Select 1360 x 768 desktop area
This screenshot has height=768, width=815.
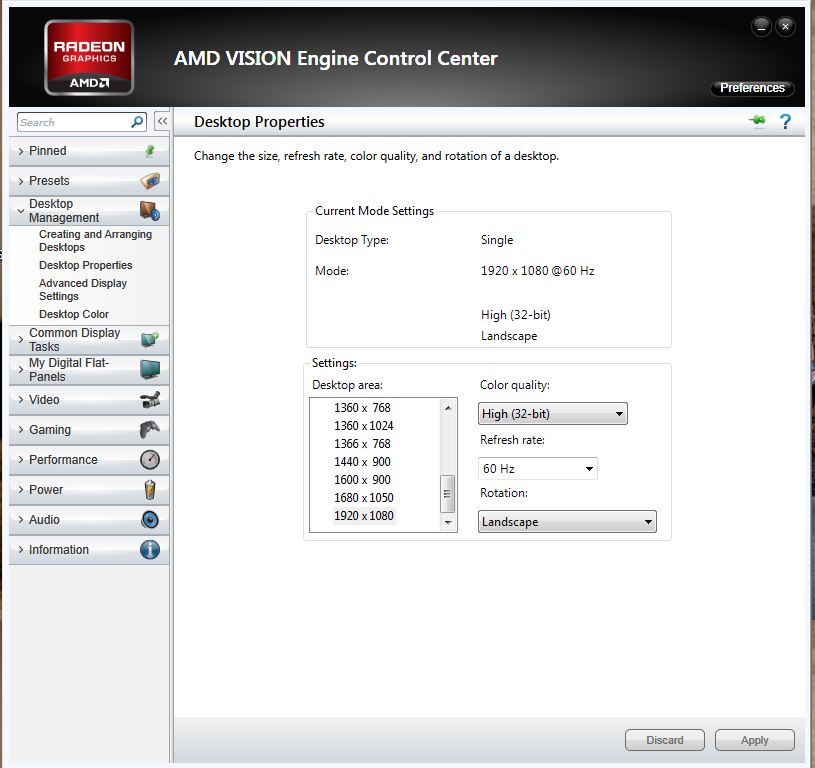[362, 408]
